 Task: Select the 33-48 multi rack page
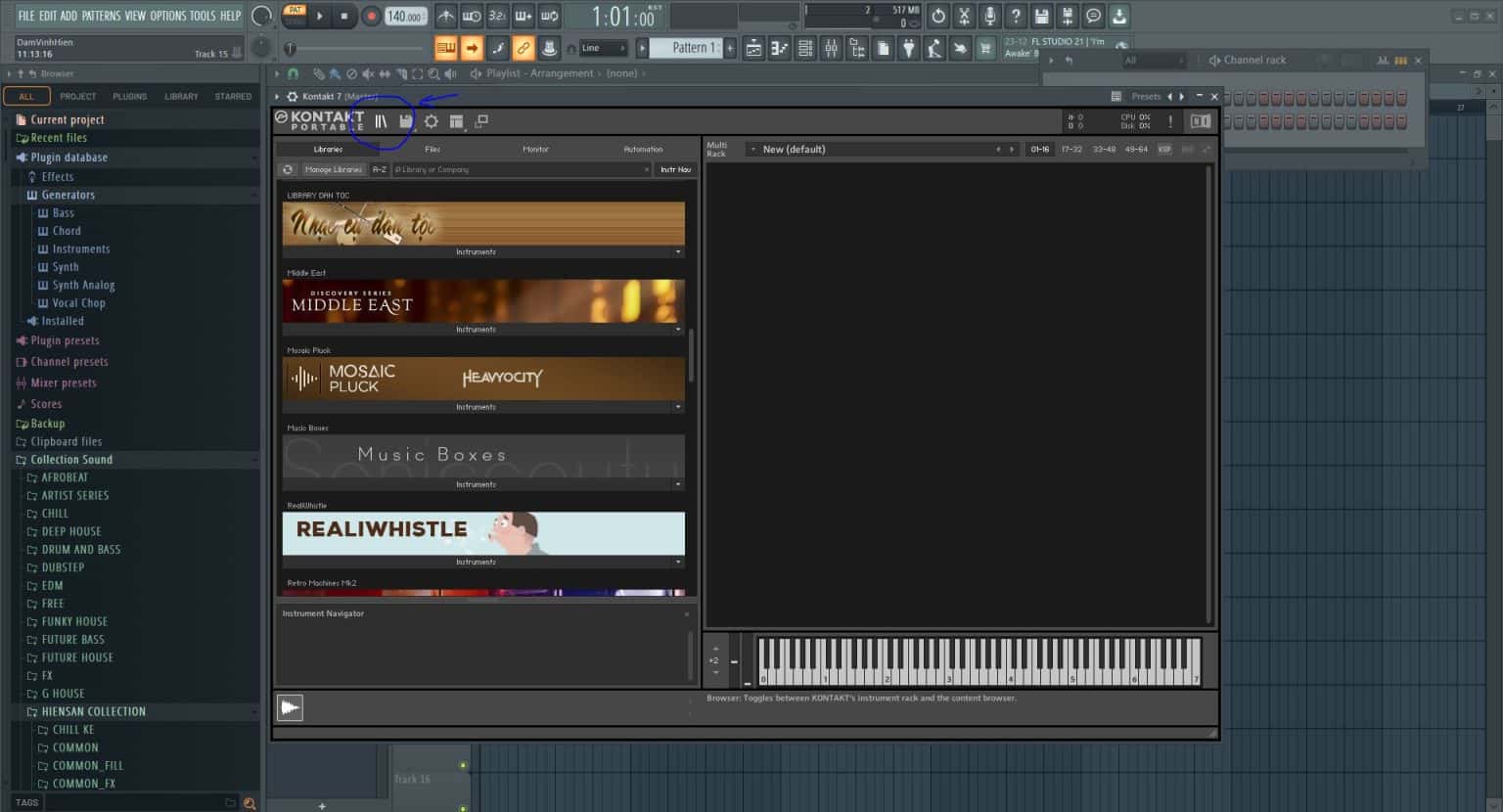point(1104,149)
